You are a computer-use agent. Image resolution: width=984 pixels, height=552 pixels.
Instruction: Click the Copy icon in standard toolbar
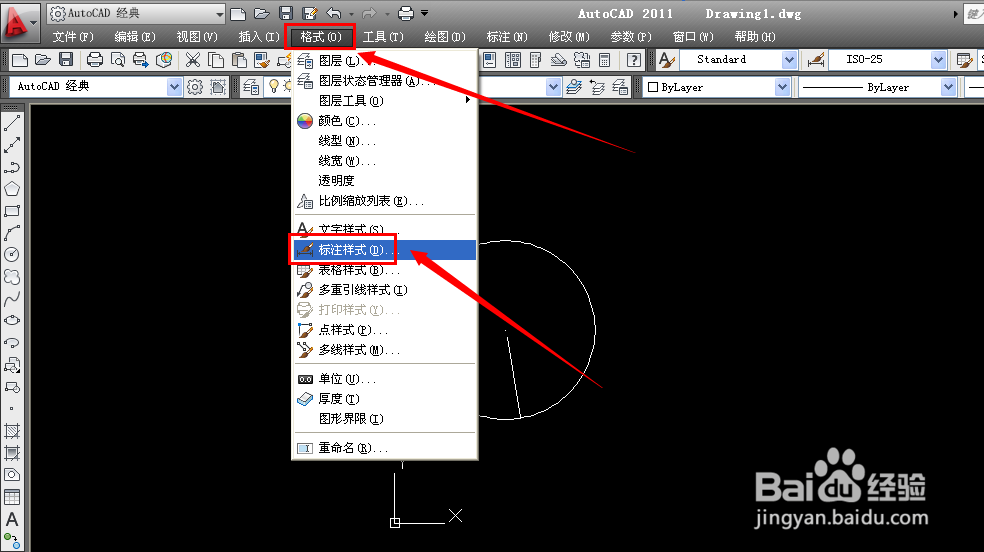[x=216, y=60]
